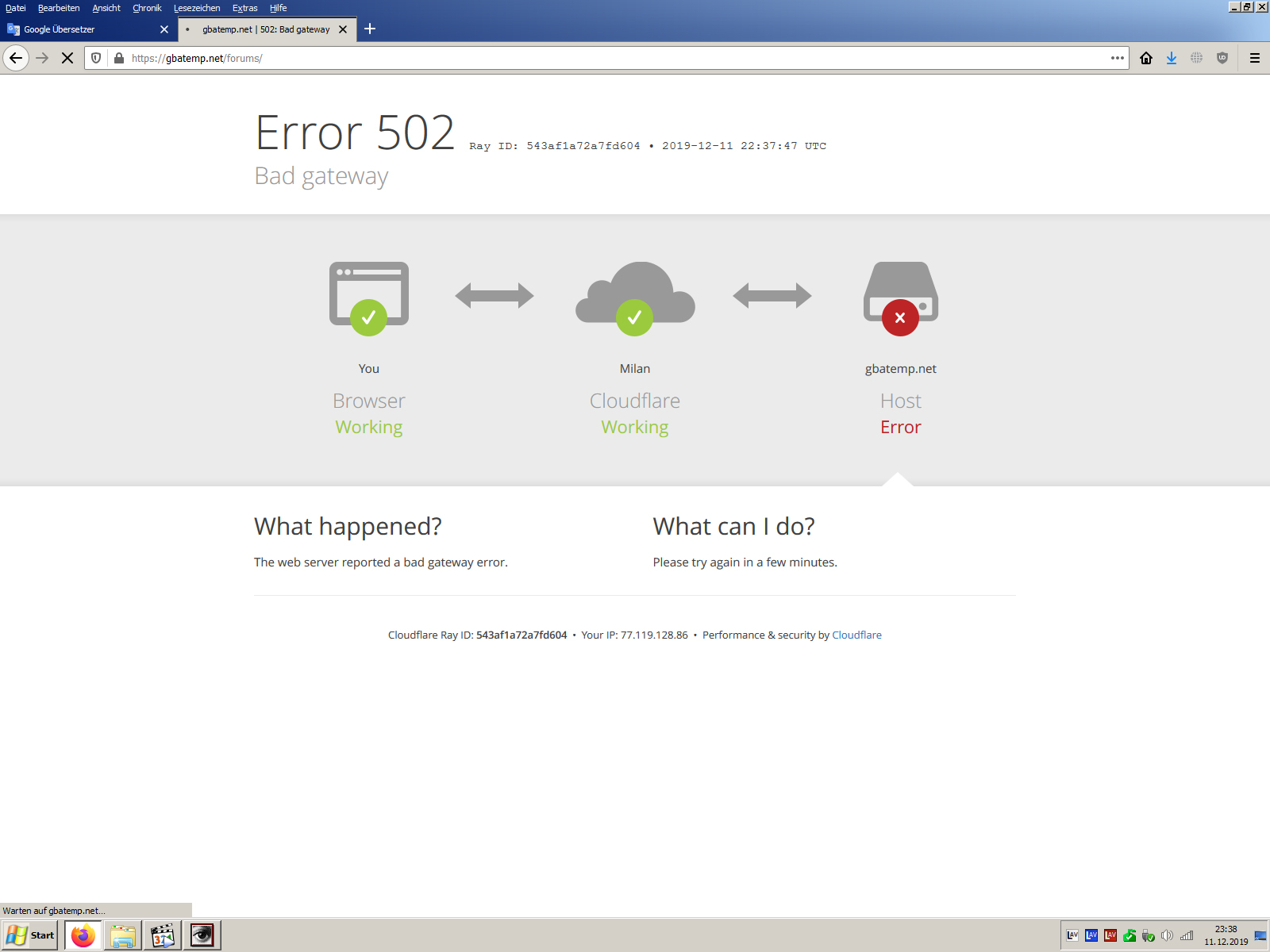Screen dimensions: 1270x952
Task: Select the gbatemp.net 502 Bad gateway tab
Action: tap(267, 29)
